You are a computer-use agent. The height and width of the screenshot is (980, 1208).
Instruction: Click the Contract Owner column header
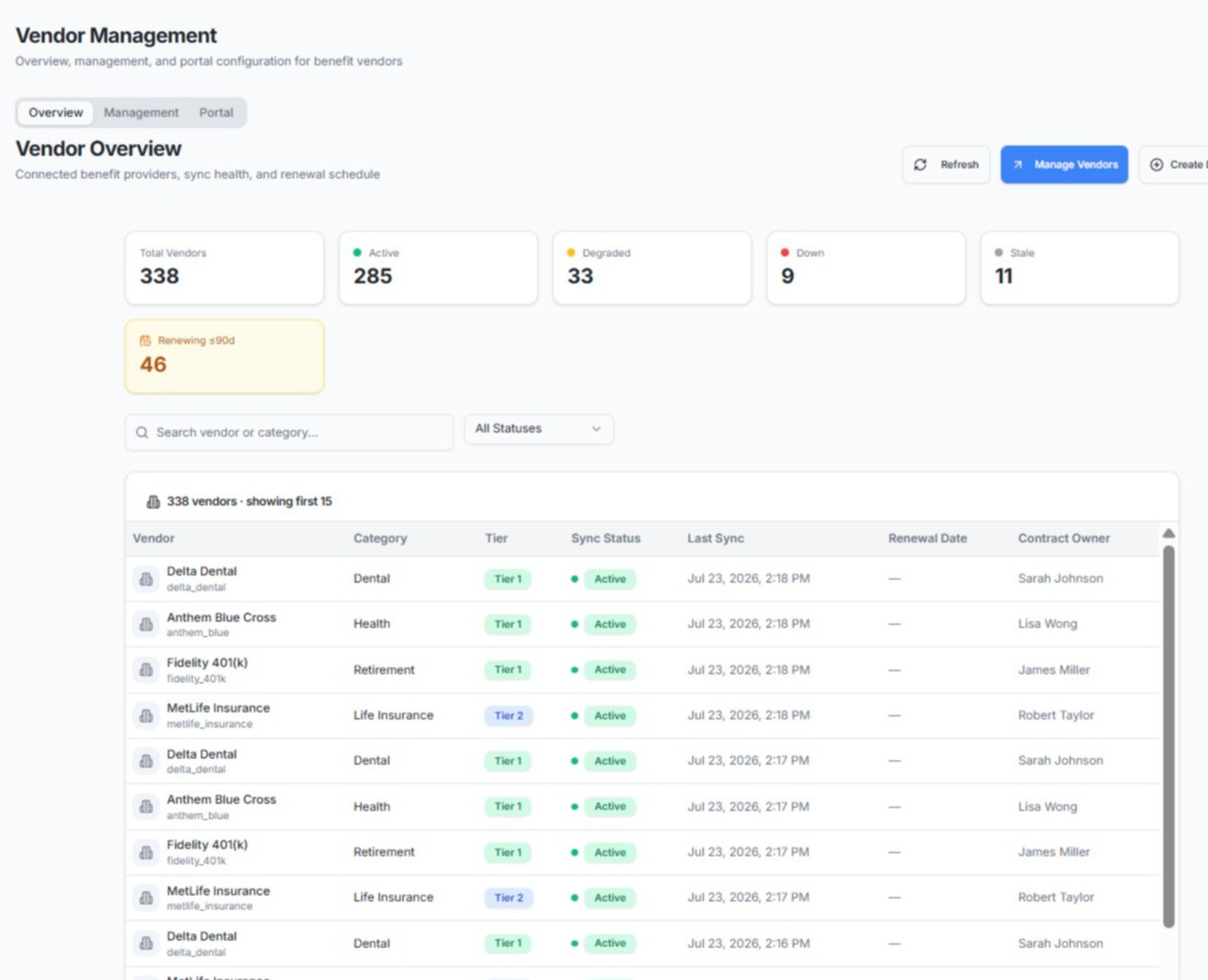[x=1064, y=538]
